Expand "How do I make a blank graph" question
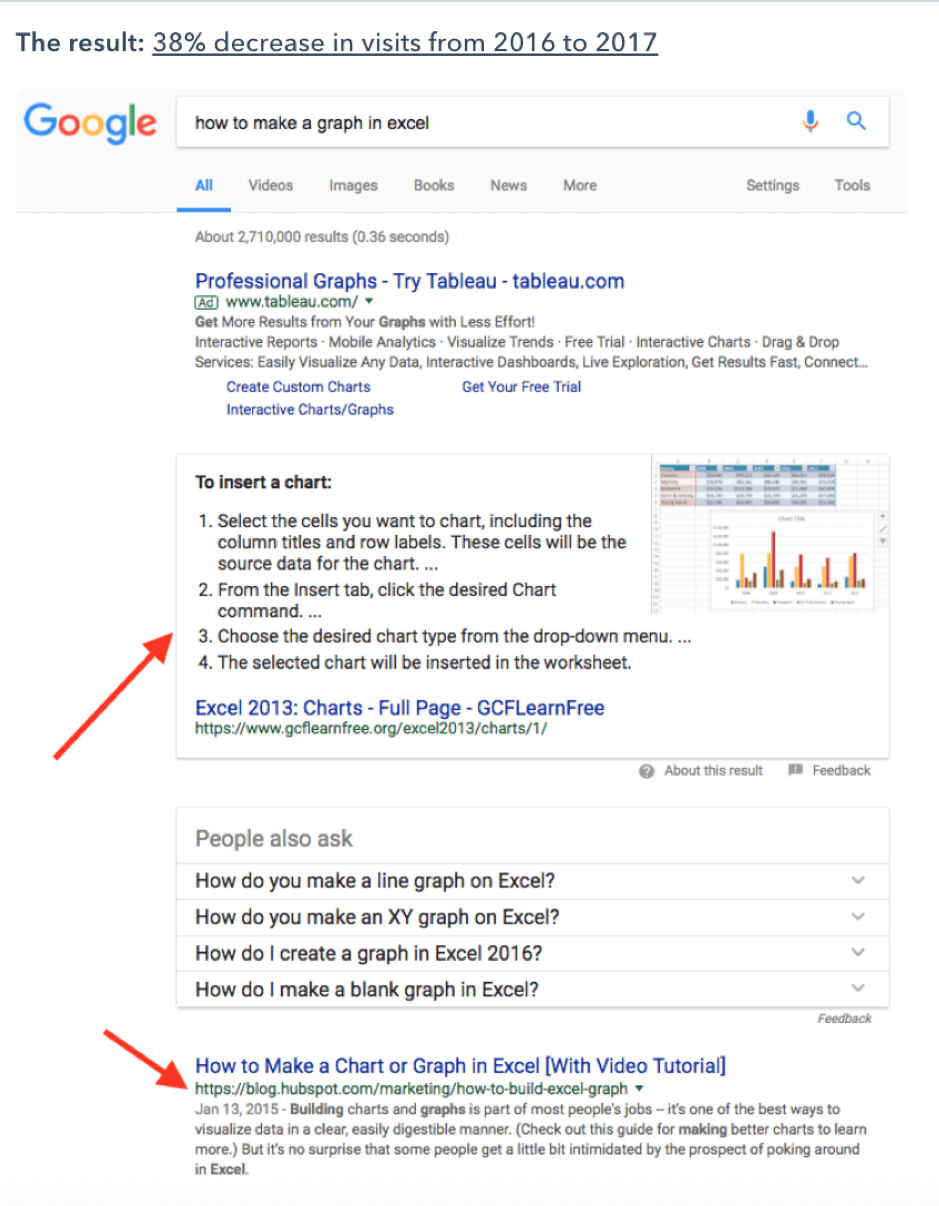Screen dimensions: 939x1206 point(857,989)
